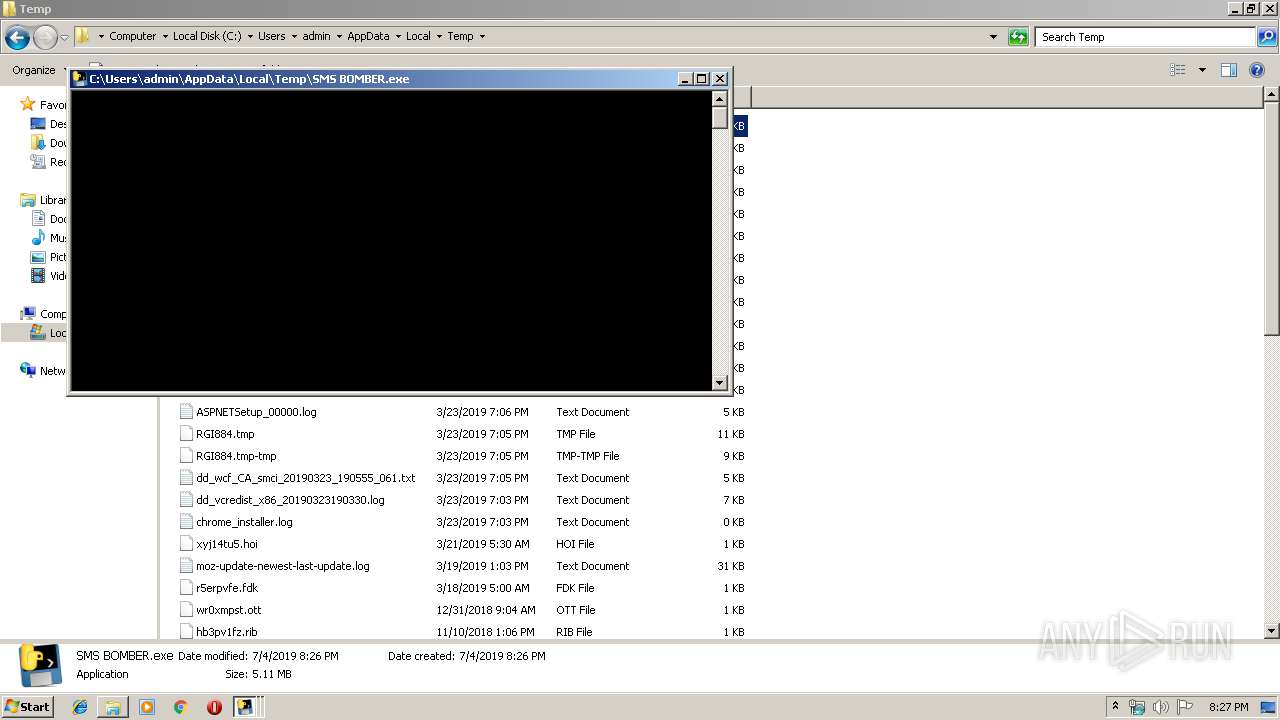Click the Libraries icon in navigation pane
1280x720 pixels.
[x=28, y=200]
